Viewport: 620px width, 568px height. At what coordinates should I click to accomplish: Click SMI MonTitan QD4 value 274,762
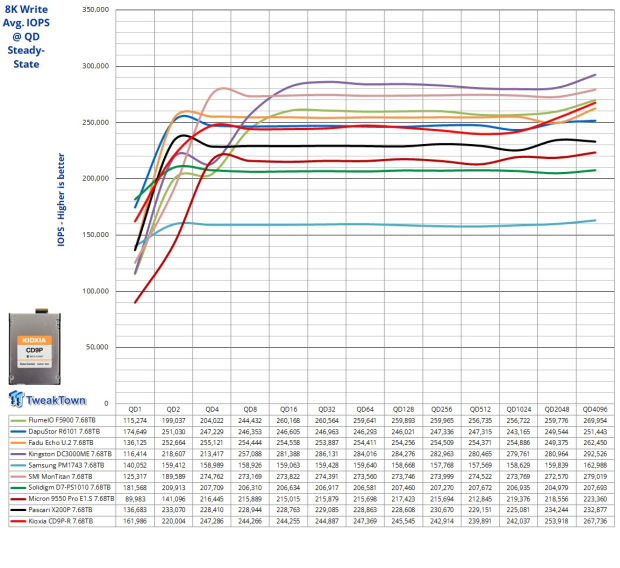pos(212,477)
